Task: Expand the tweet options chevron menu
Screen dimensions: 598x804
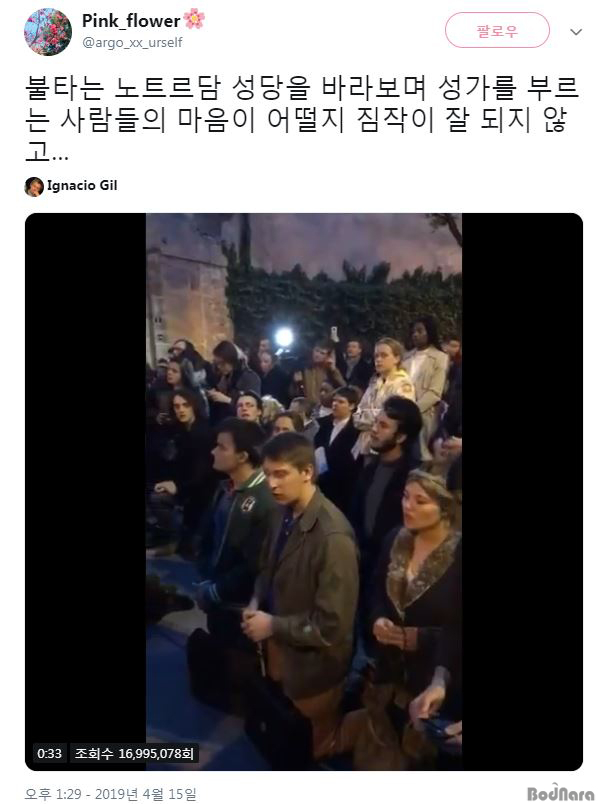Action: pos(576,32)
